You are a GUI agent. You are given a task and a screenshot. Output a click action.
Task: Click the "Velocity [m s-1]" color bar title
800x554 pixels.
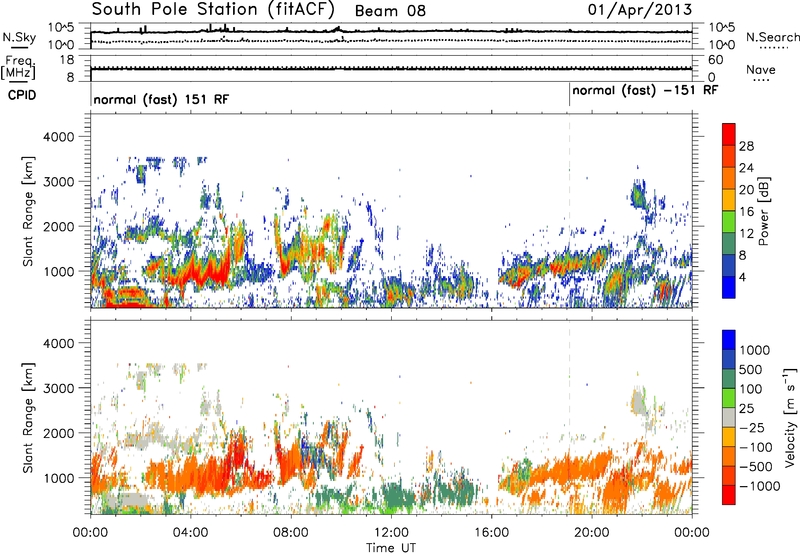(790, 416)
